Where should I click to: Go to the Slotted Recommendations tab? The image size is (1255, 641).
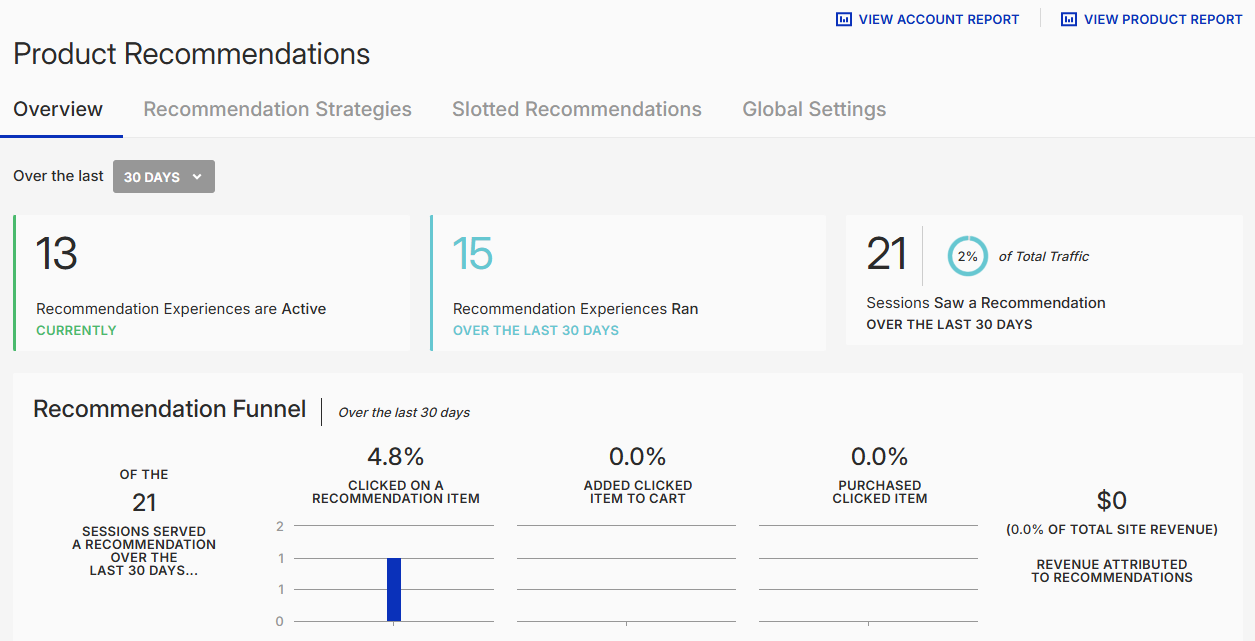pyautogui.click(x=576, y=109)
